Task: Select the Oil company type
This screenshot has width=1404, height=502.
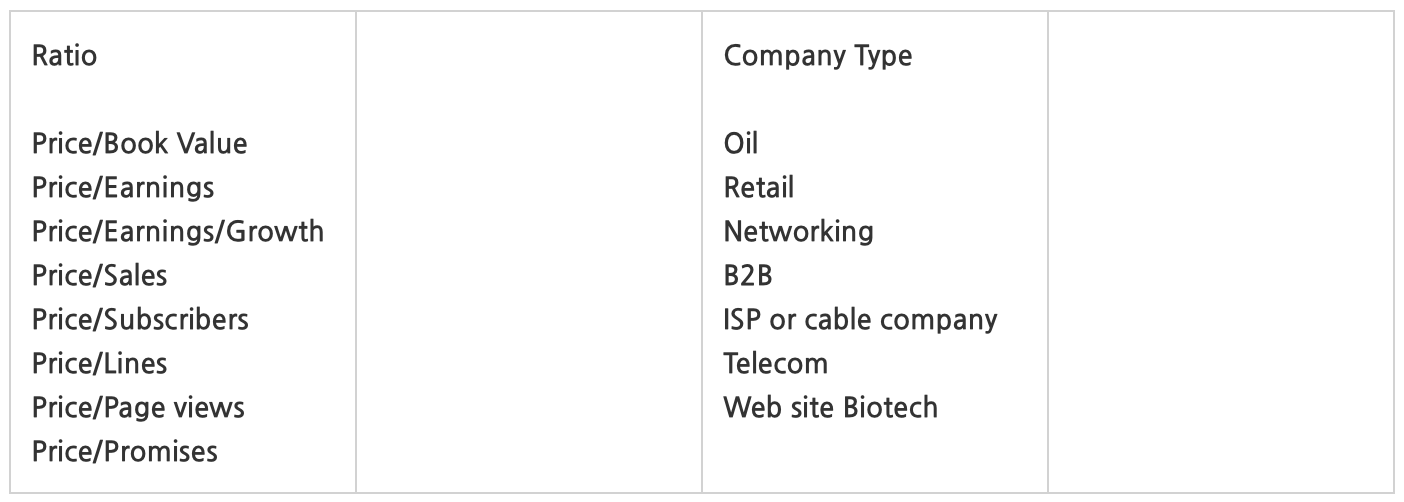Action: (x=740, y=144)
